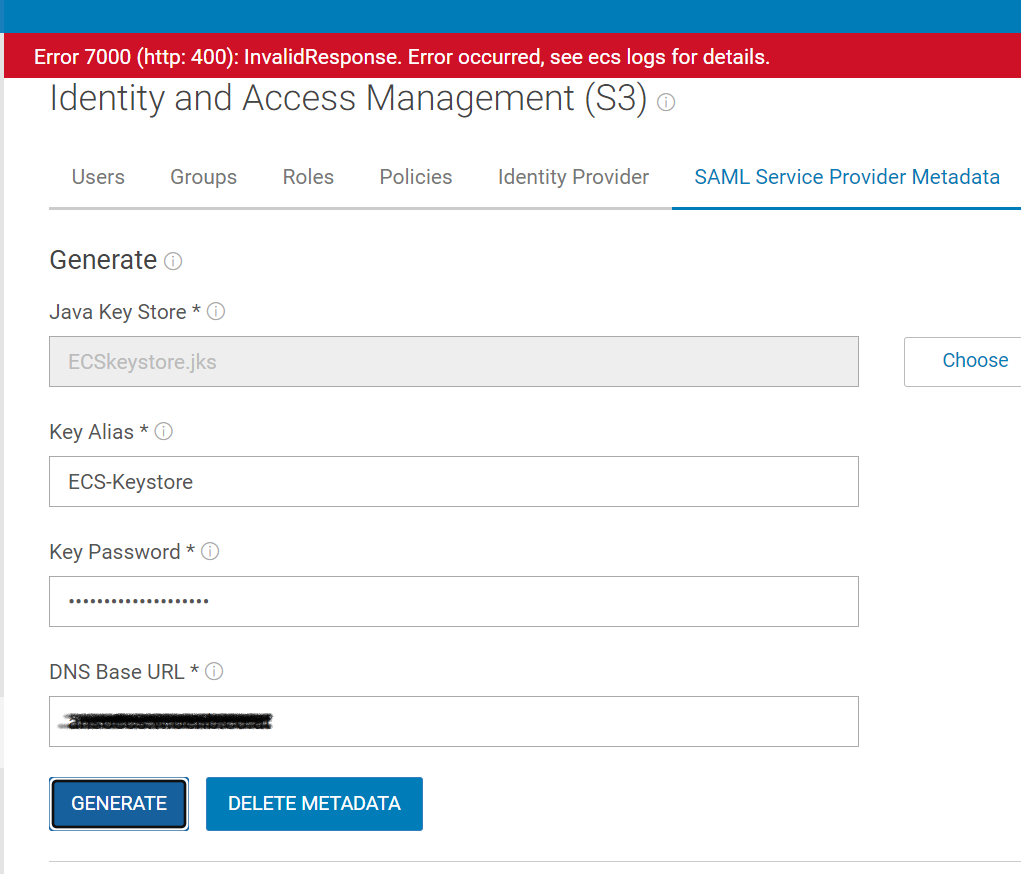Select the SAML Service Provider Metadata tab
The image size is (1021, 874).
coord(847,177)
